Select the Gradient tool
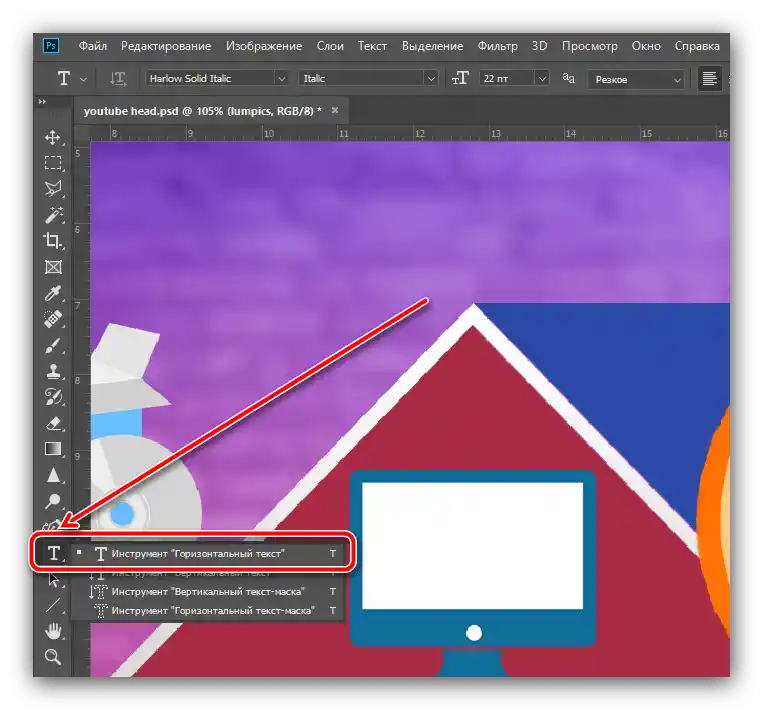Screen dimensions: 763x710 coord(53,449)
